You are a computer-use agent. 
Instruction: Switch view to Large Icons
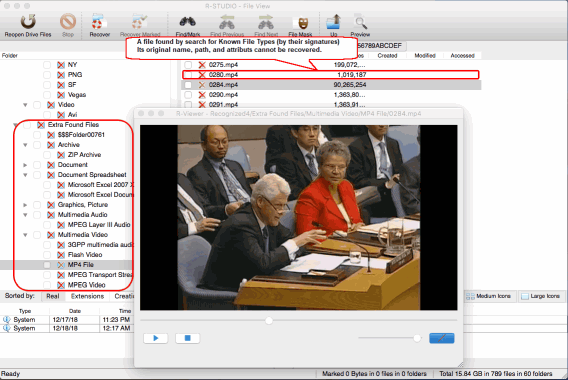(x=540, y=296)
